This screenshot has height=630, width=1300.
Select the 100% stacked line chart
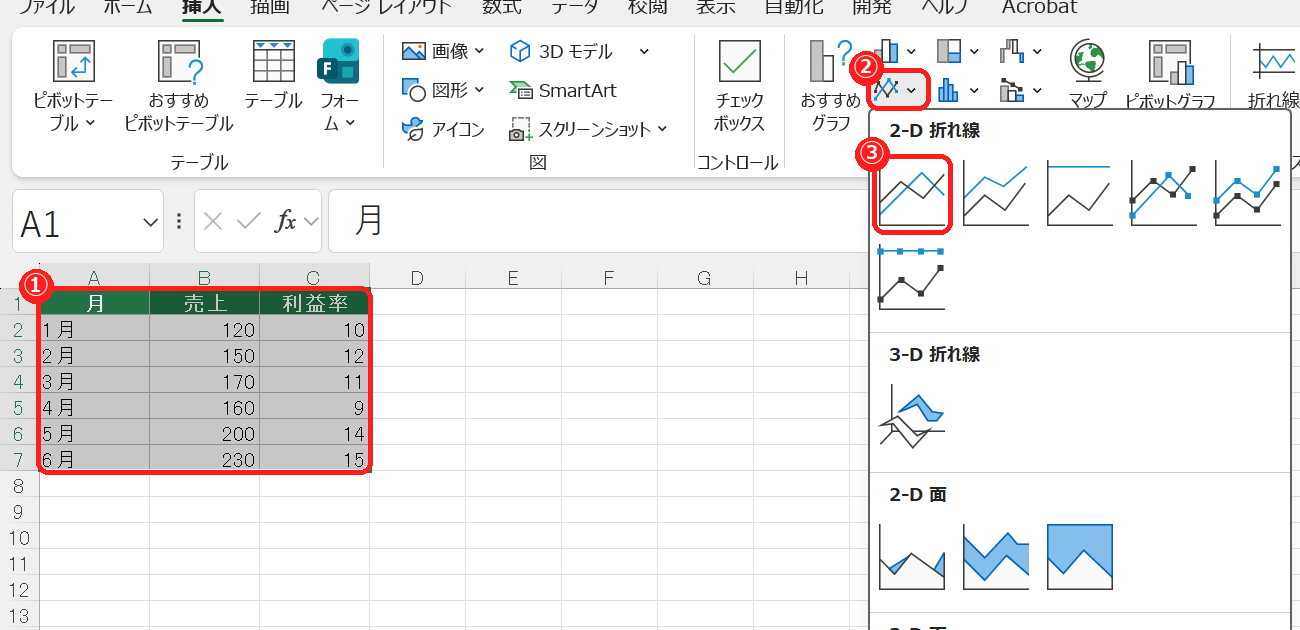click(x=1080, y=192)
